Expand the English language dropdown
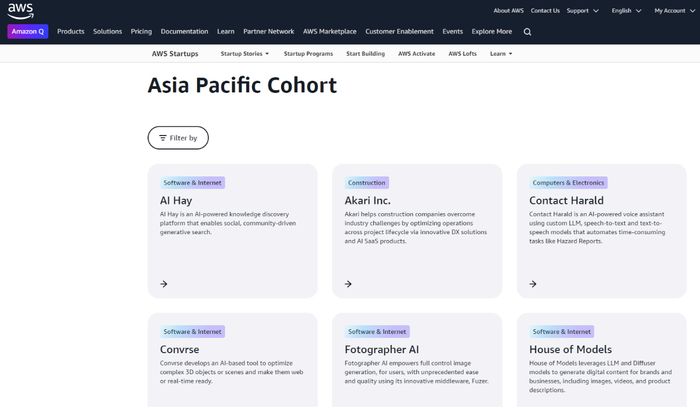 [x=626, y=11]
